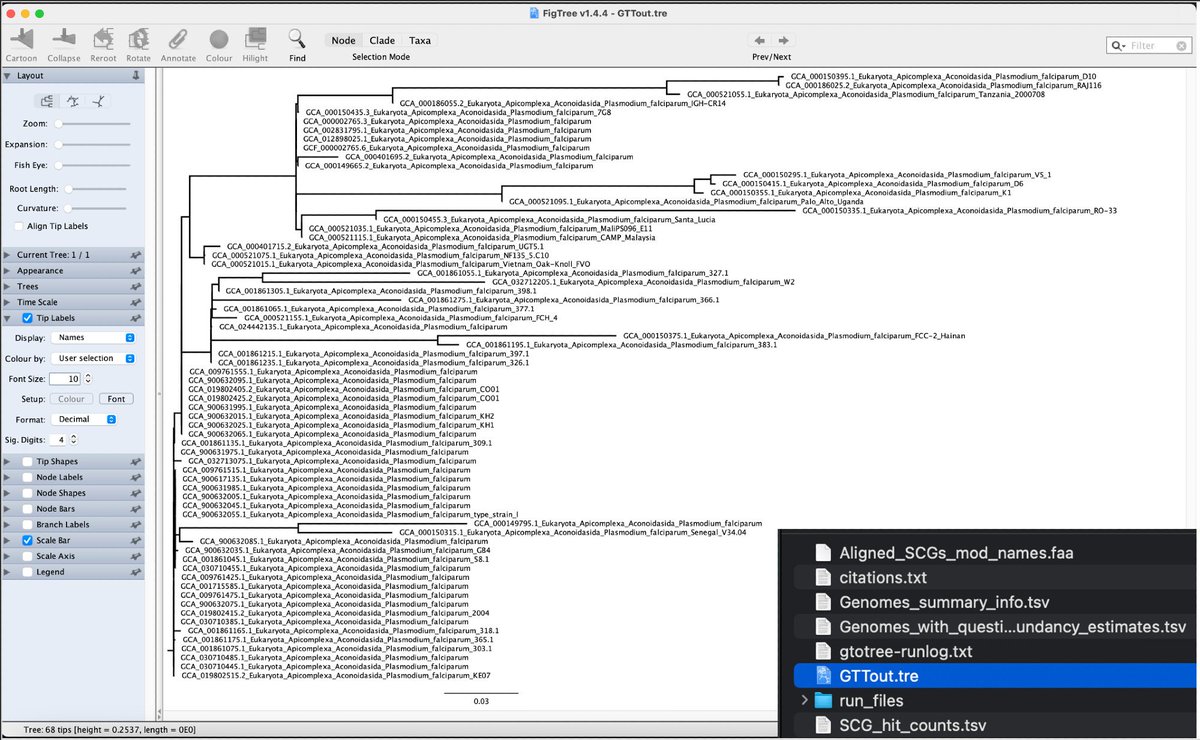The height and width of the screenshot is (740, 1200).
Task: Click the Colour tool icon
Action: 218,38
